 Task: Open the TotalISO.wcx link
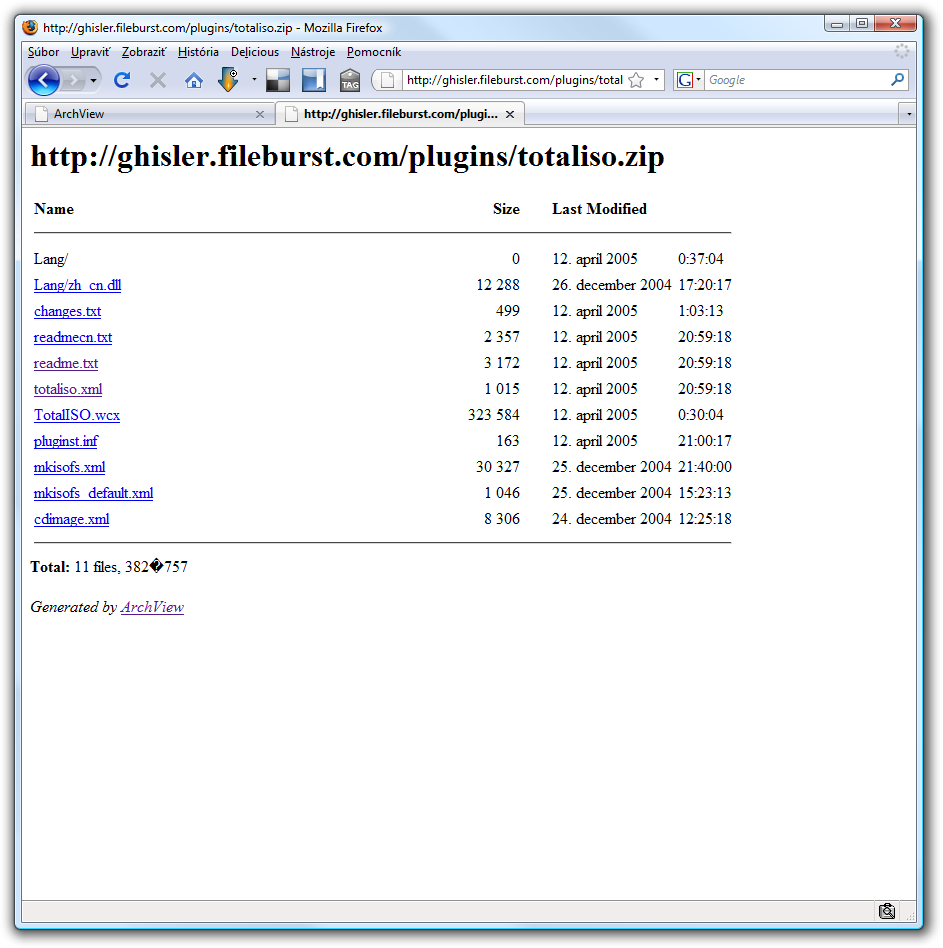click(x=77, y=415)
